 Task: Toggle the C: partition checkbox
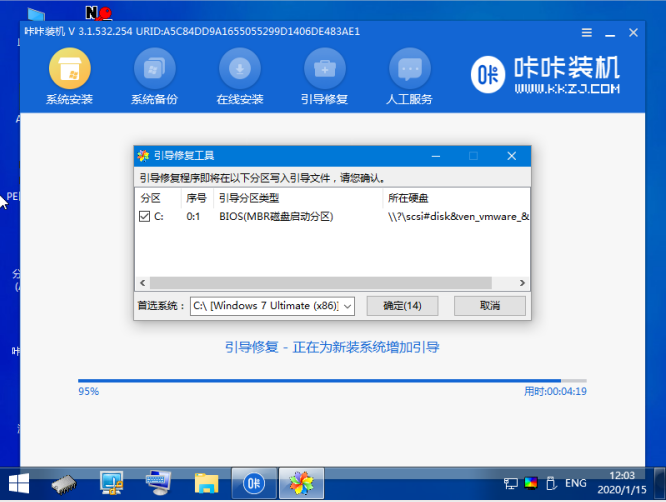pos(145,216)
